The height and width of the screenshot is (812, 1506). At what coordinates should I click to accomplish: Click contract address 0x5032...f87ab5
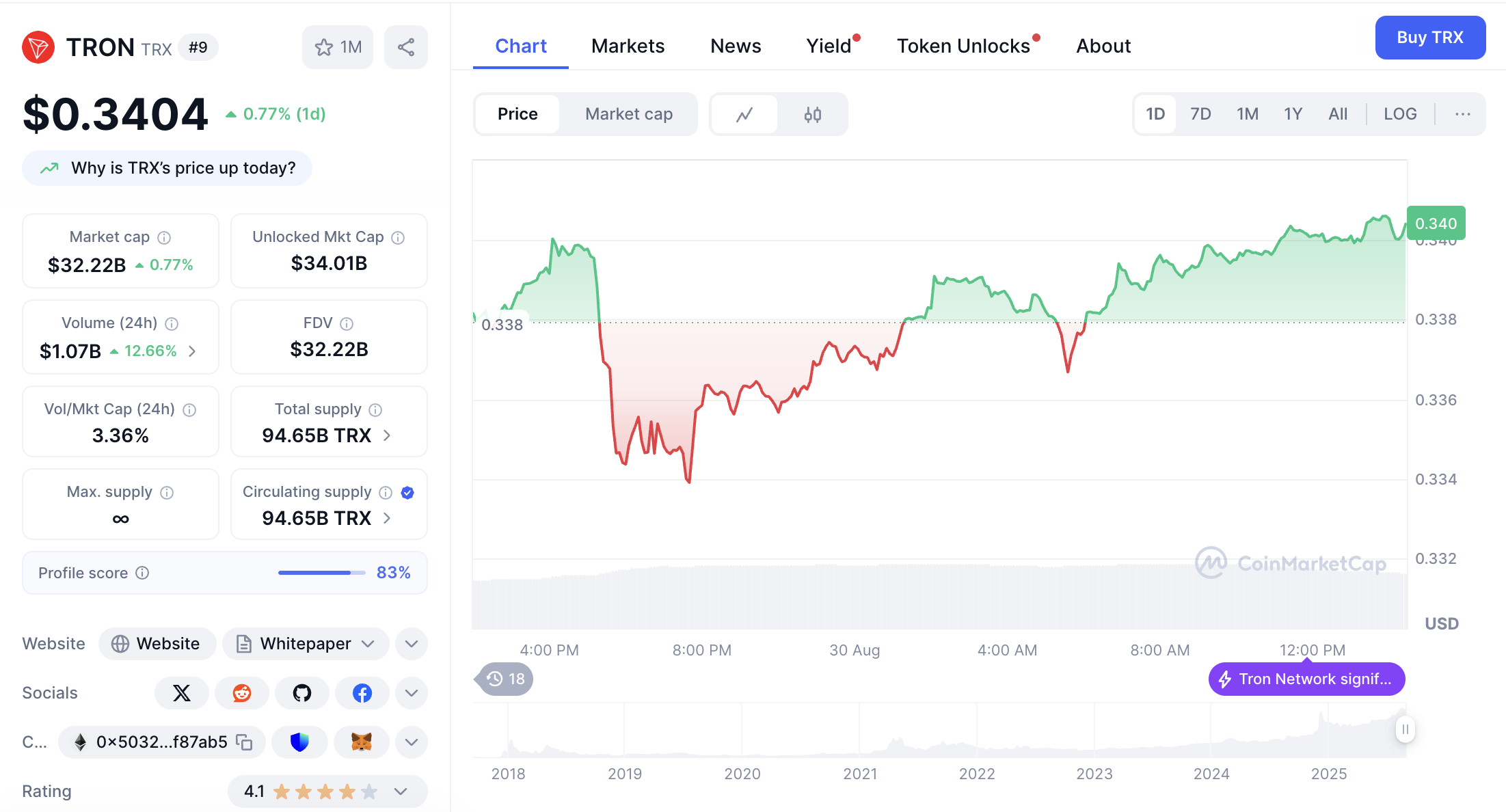162,742
